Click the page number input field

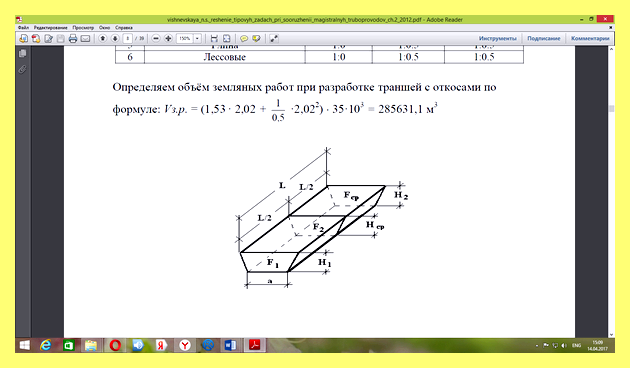click(127, 39)
